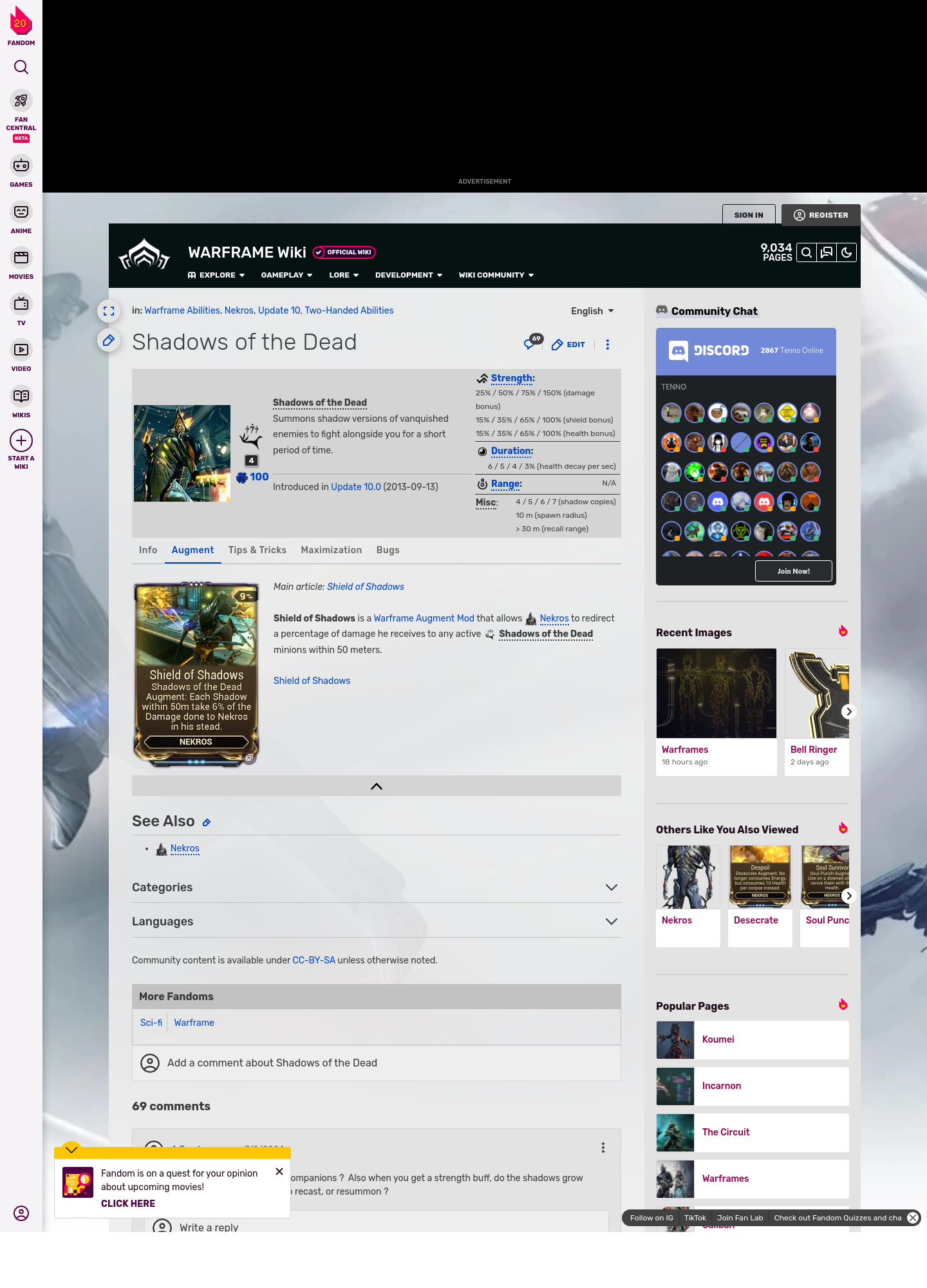
Task: Click the comment input field
Action: 377,1063
